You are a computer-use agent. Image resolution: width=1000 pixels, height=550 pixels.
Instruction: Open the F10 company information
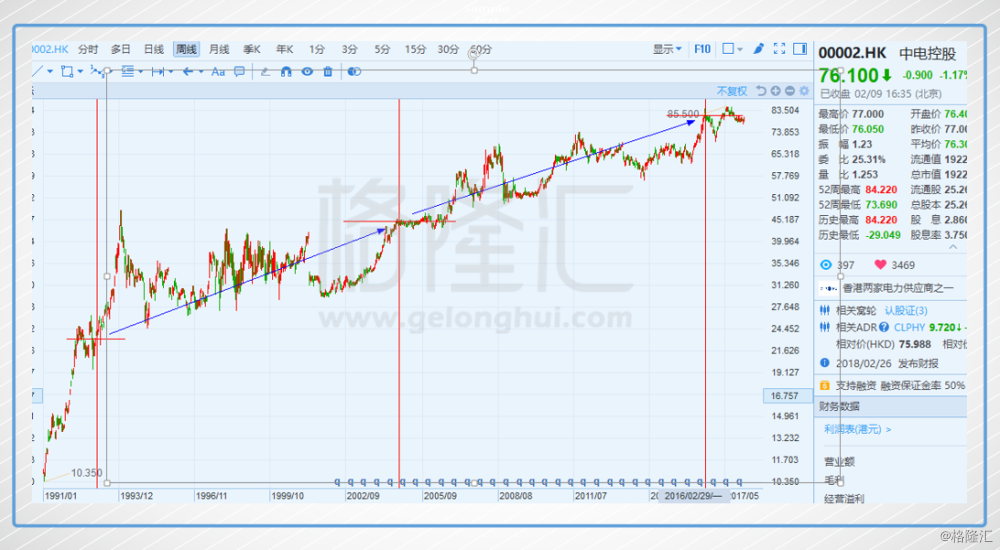702,49
